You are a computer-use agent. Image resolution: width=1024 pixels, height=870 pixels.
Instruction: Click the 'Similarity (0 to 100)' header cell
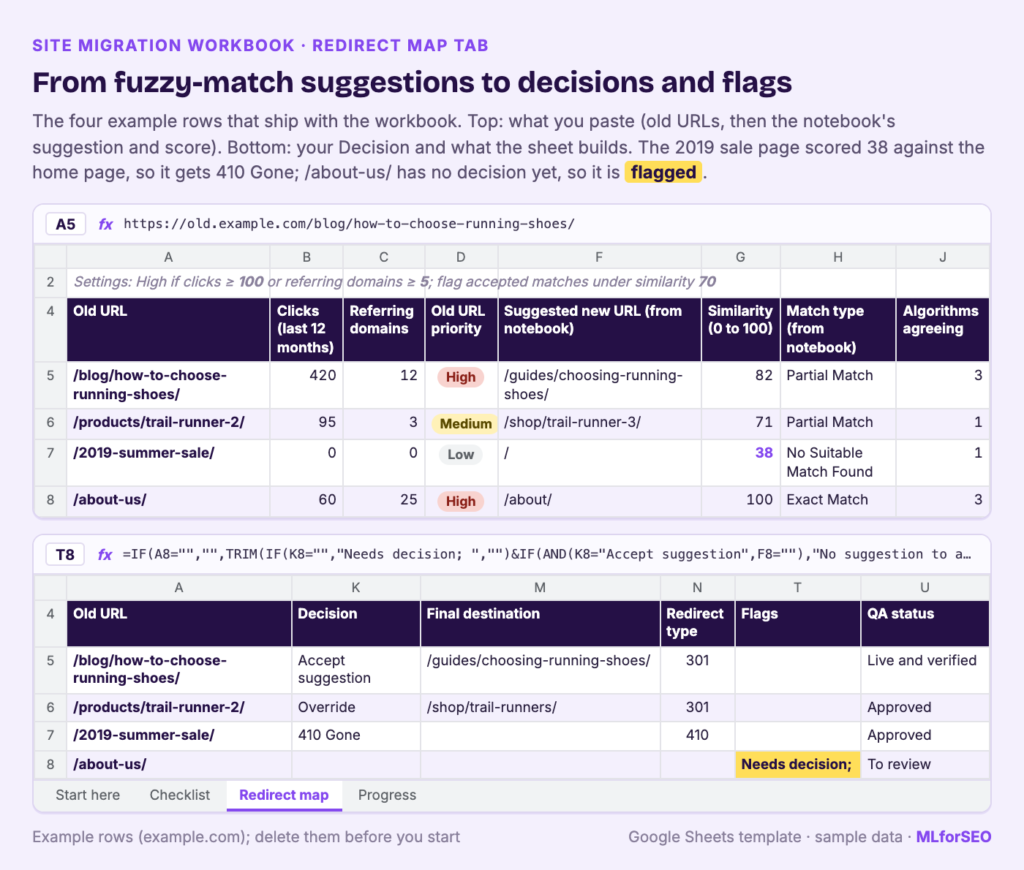click(x=741, y=329)
